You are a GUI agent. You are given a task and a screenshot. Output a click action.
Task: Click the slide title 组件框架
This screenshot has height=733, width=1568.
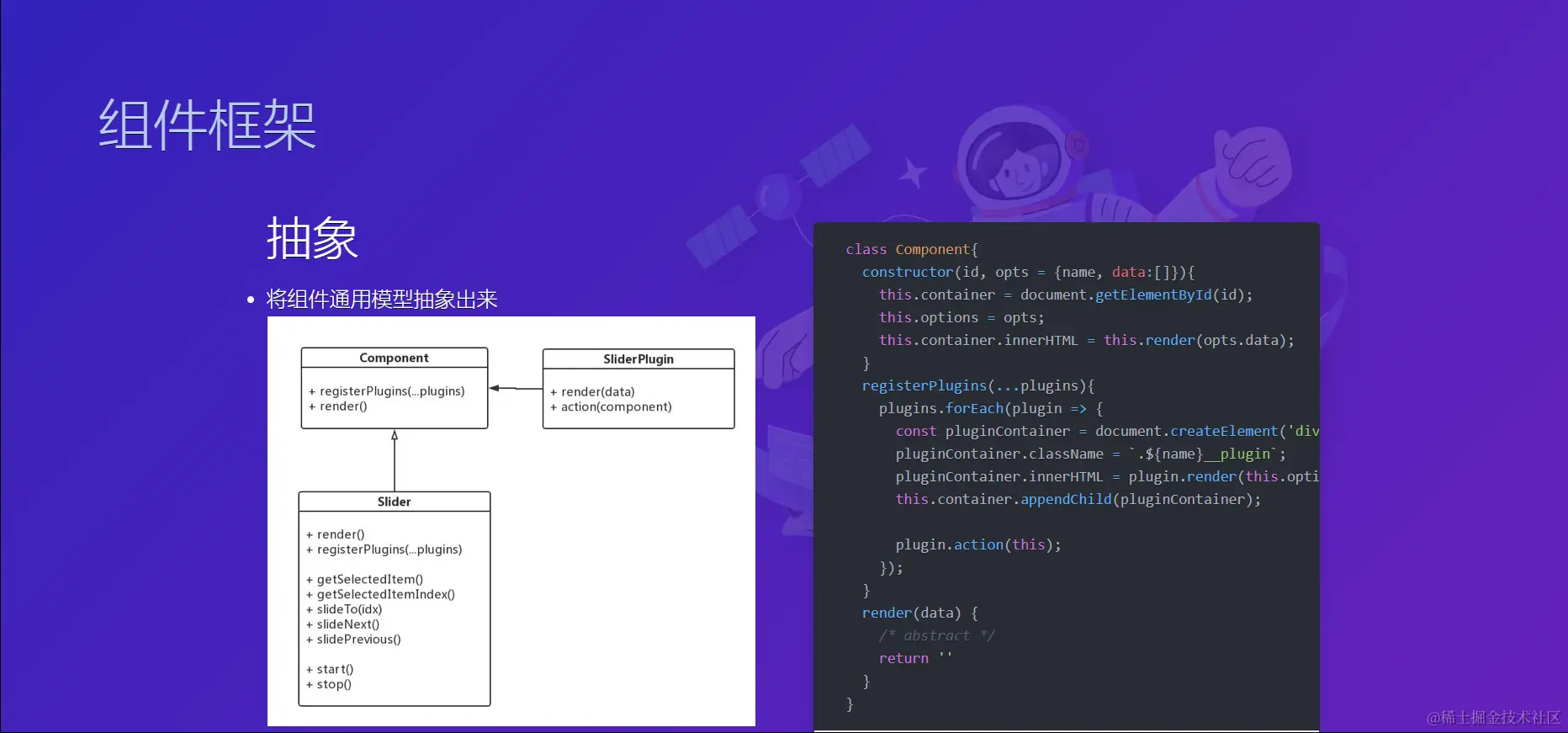(x=207, y=125)
